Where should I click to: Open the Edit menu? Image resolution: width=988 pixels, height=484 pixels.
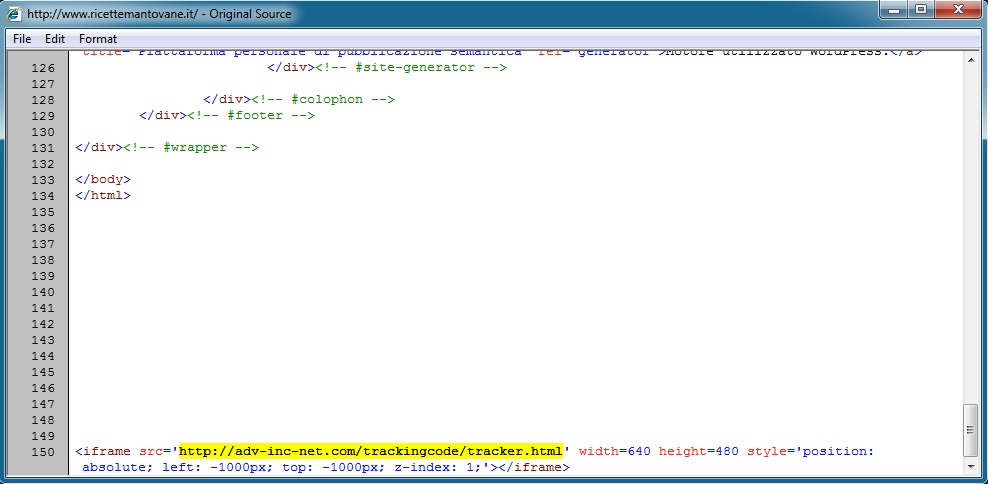coord(55,39)
